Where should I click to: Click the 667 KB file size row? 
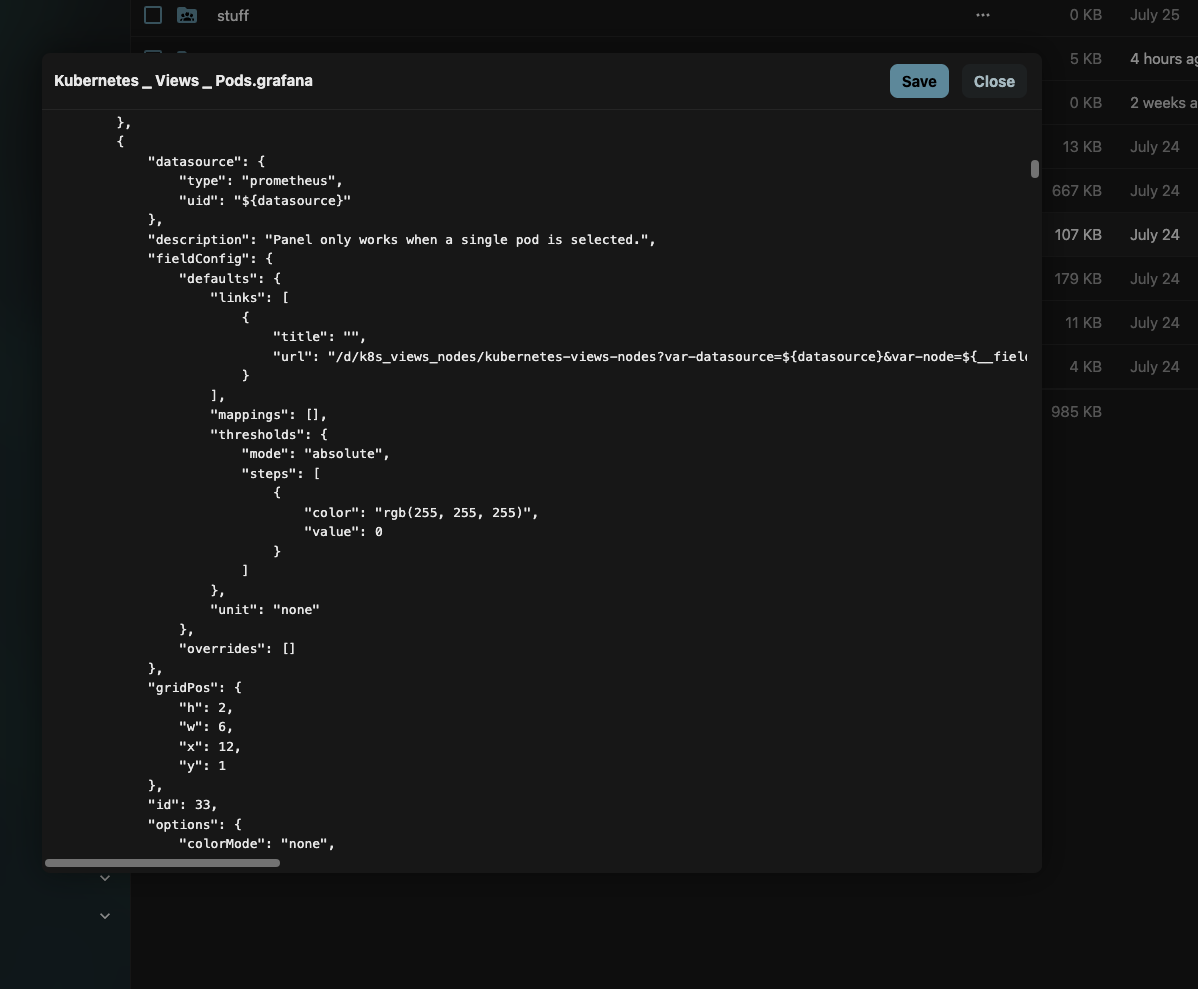point(1077,191)
